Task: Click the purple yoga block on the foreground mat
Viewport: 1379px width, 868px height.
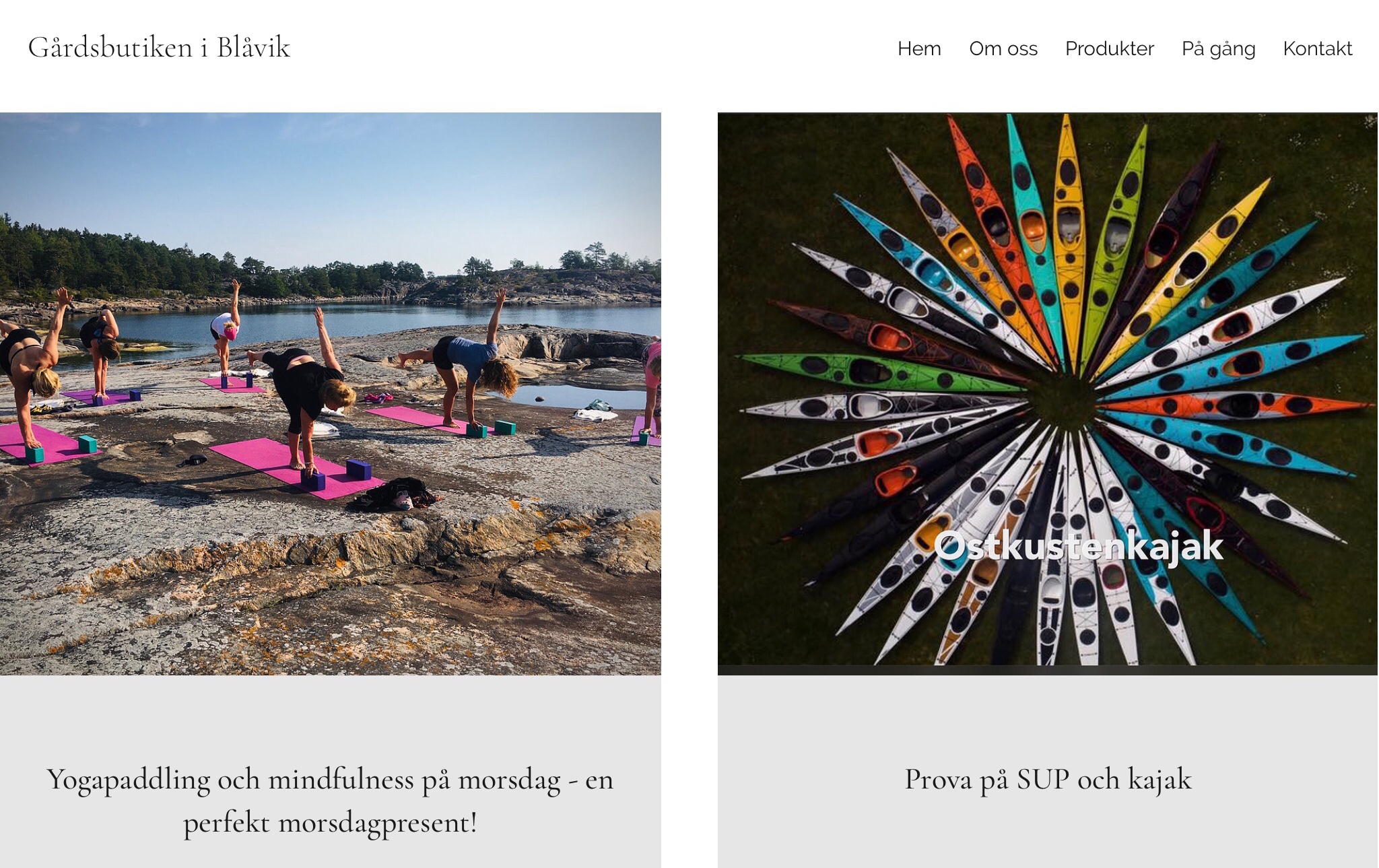Action: coord(359,469)
